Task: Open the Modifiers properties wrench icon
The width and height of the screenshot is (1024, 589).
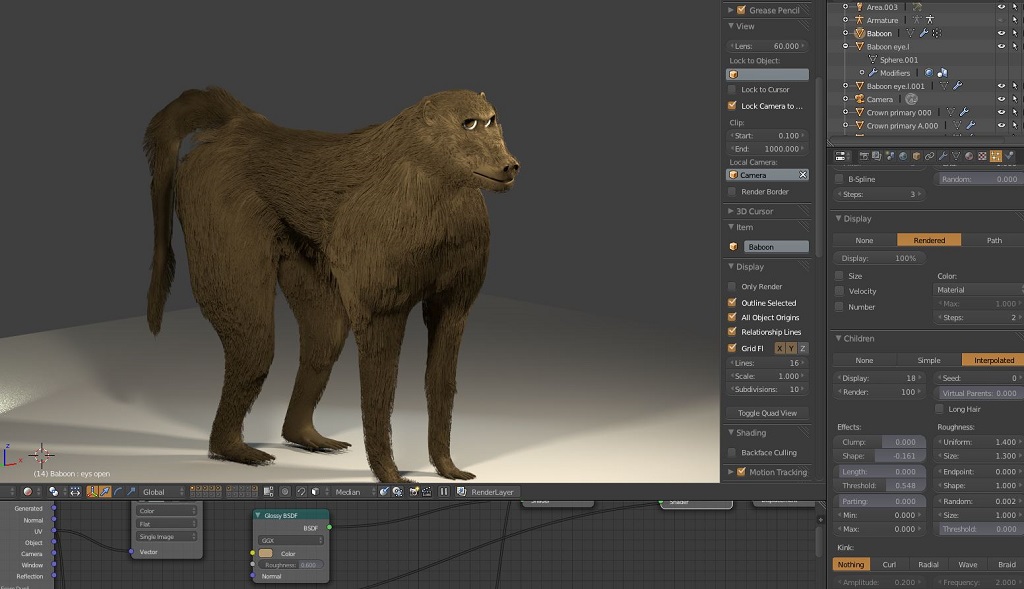Action: [942, 156]
